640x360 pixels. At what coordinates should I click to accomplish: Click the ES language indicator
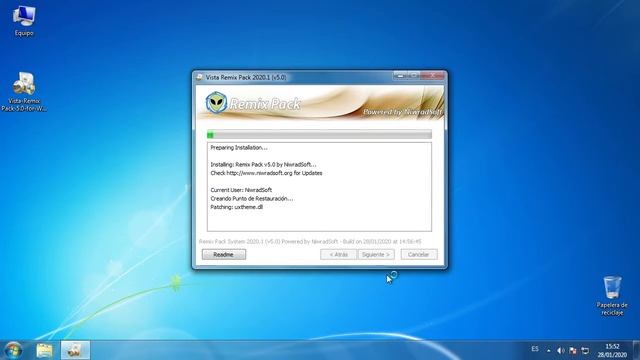coord(535,349)
